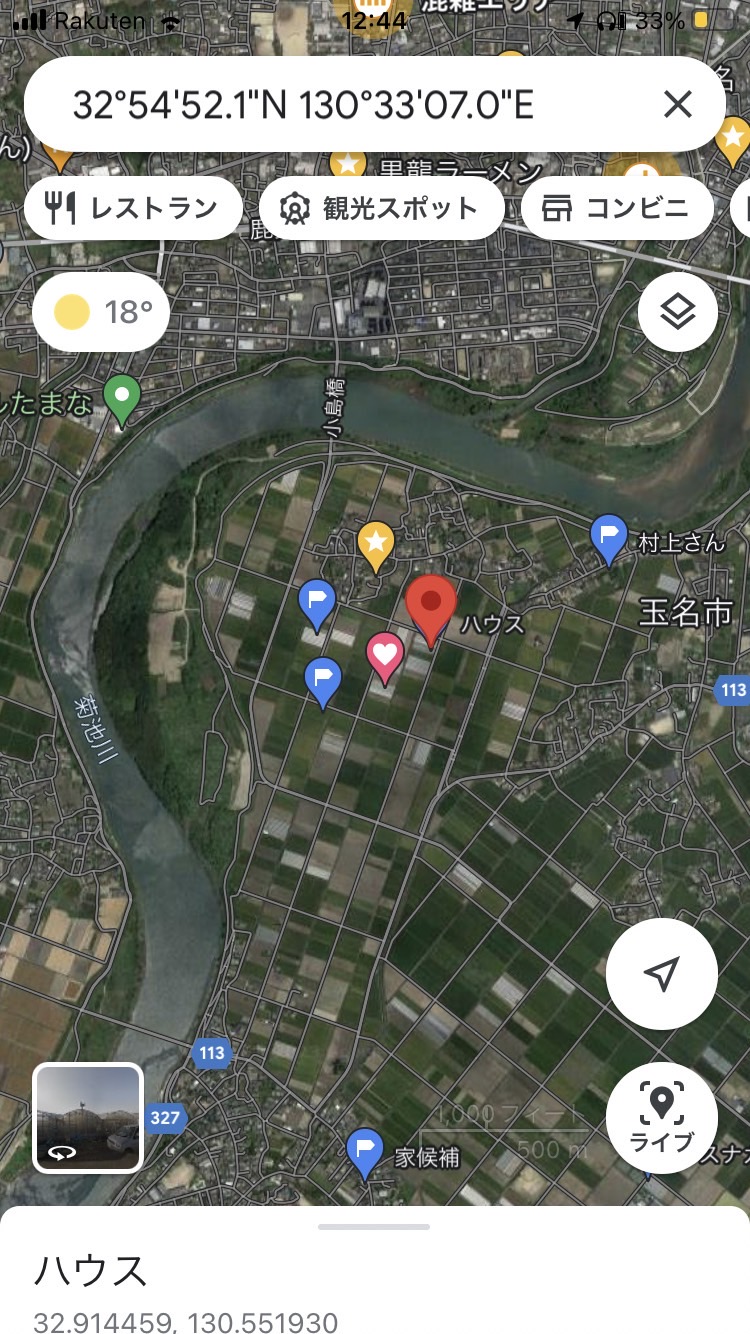The image size is (750, 1334).
Task: Filter by コンビニ chip
Action: [x=617, y=208]
